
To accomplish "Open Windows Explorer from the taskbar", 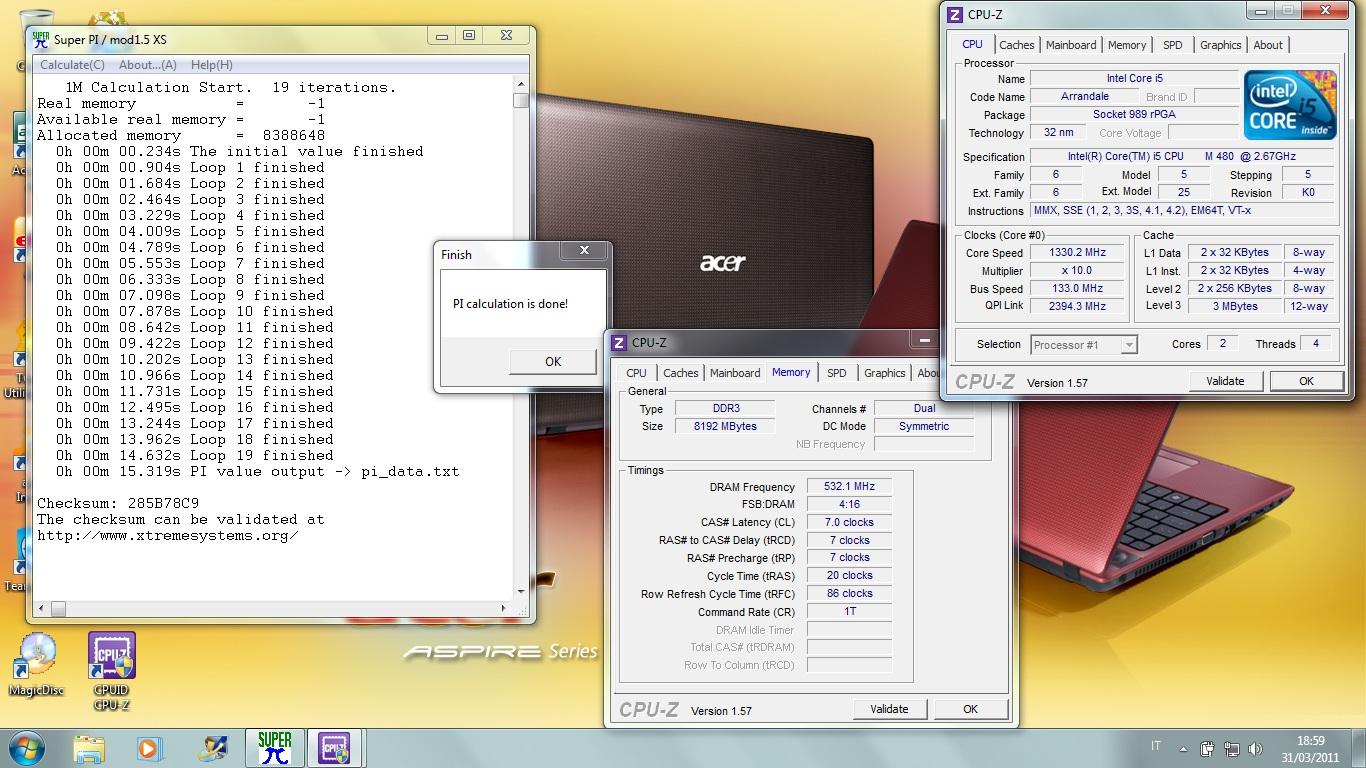I will pyautogui.click(x=89, y=748).
